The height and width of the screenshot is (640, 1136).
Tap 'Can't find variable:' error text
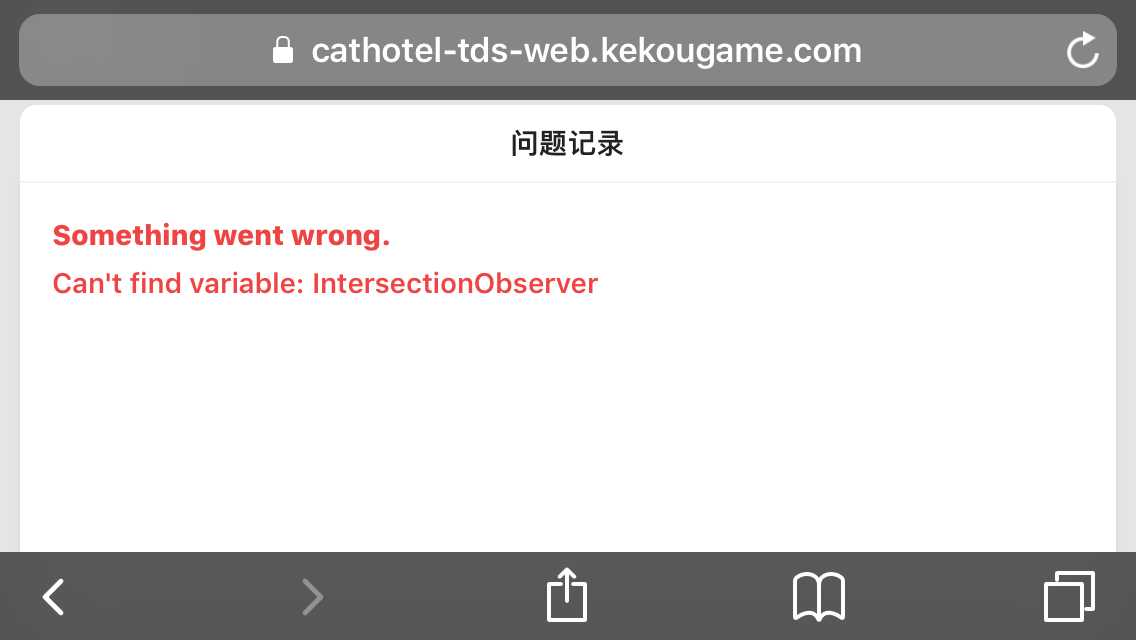(x=178, y=283)
